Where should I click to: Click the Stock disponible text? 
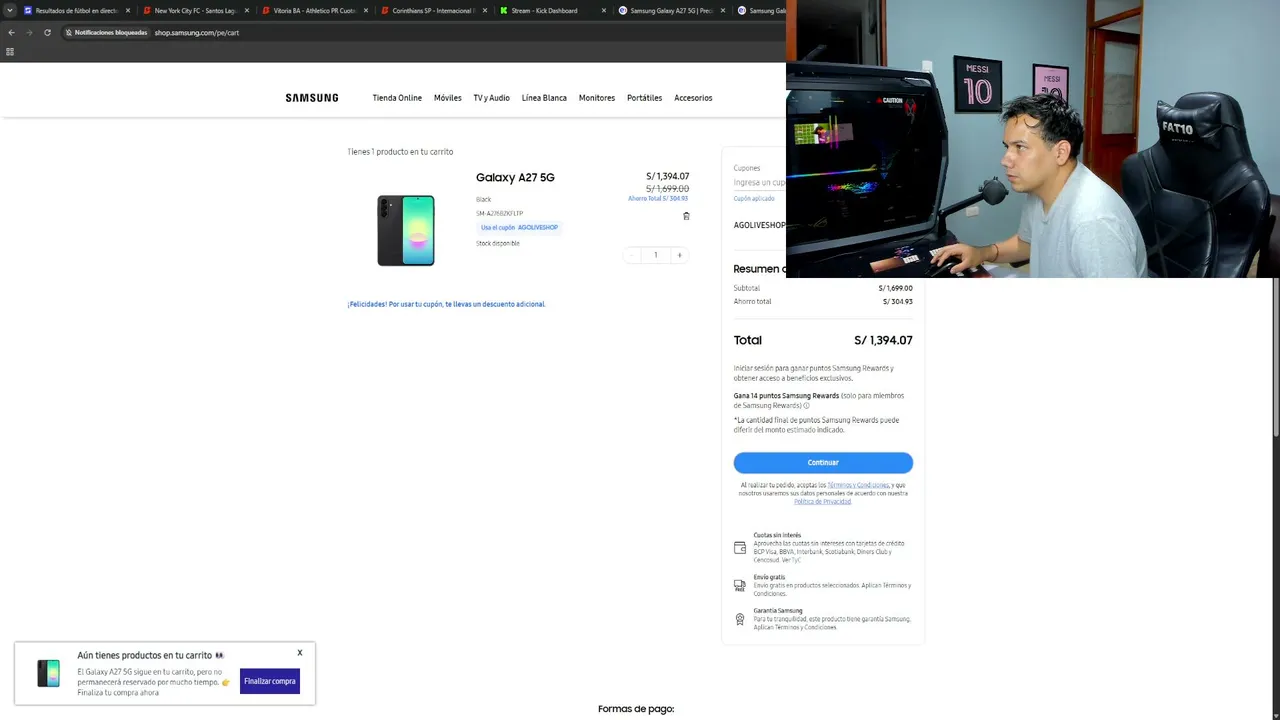498,244
